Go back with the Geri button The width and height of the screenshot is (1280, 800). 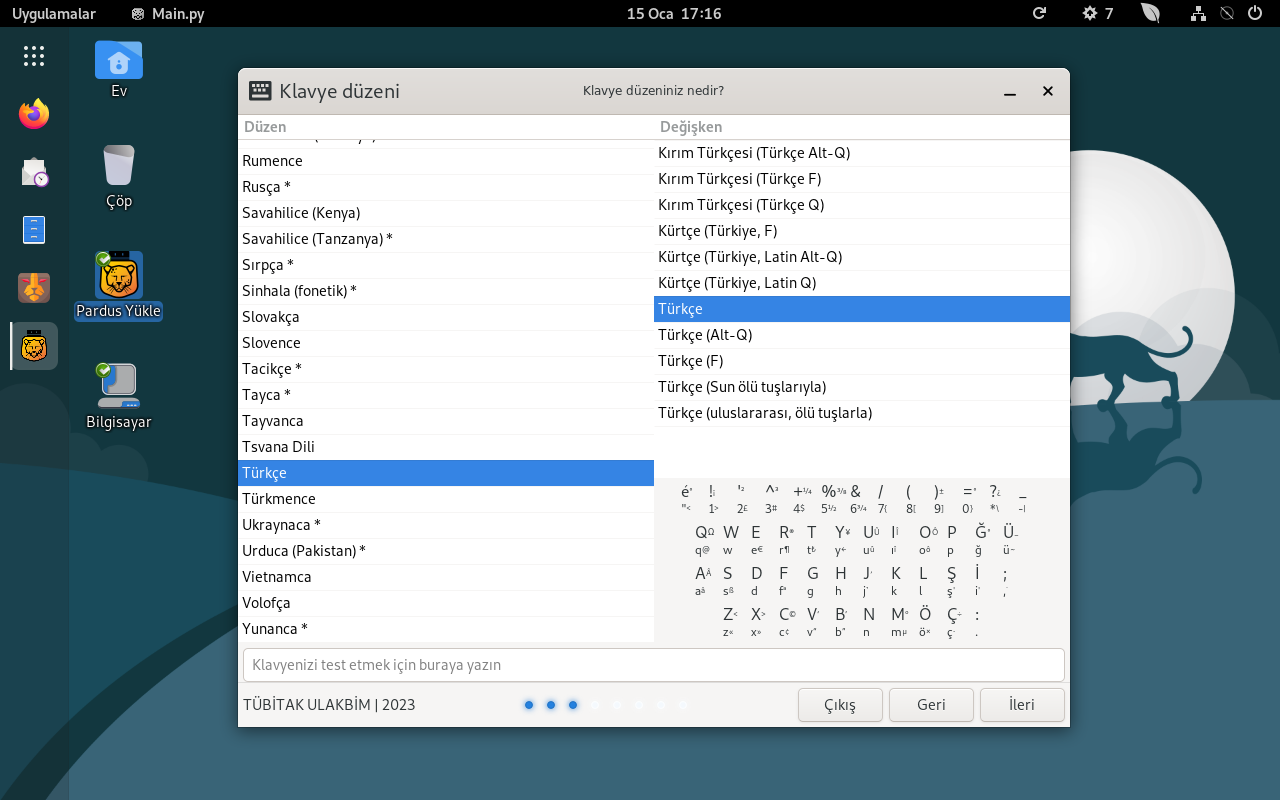(x=931, y=705)
